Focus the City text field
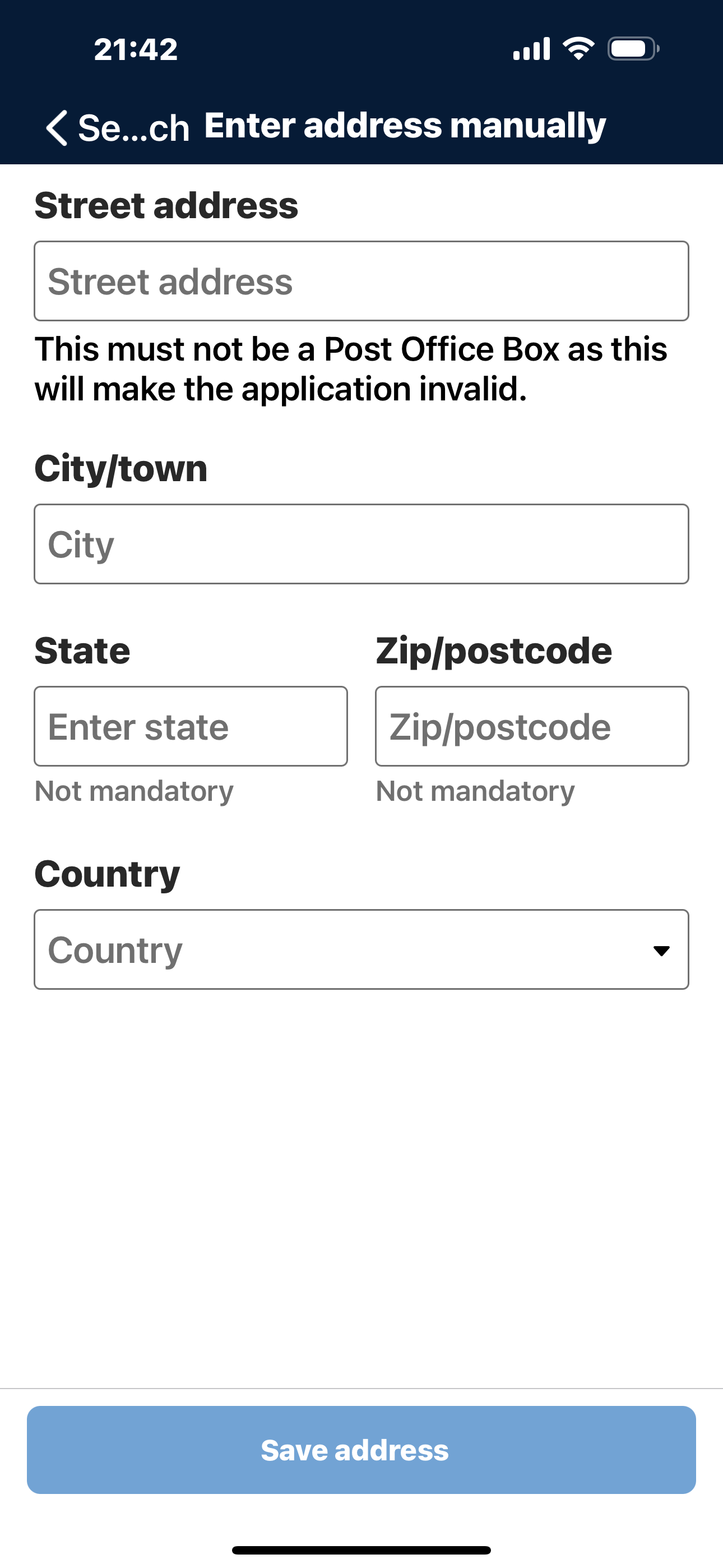 point(361,544)
